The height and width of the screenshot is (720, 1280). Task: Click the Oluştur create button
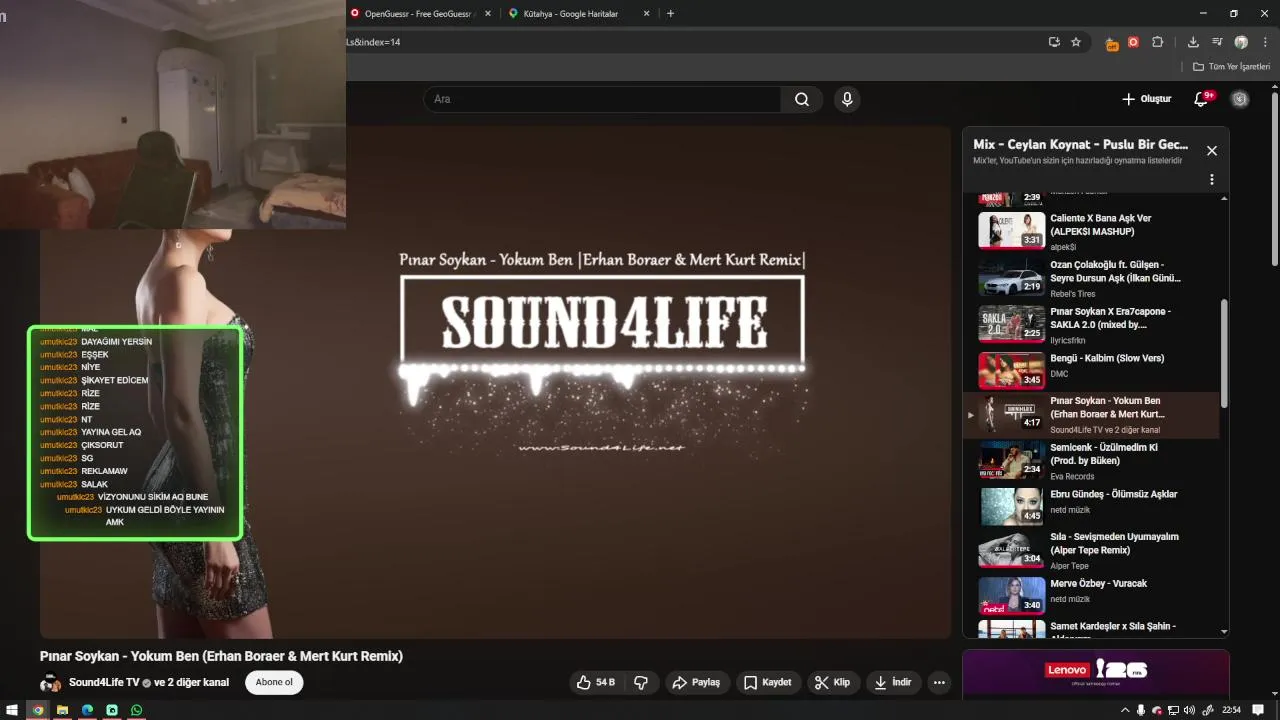(x=1146, y=99)
